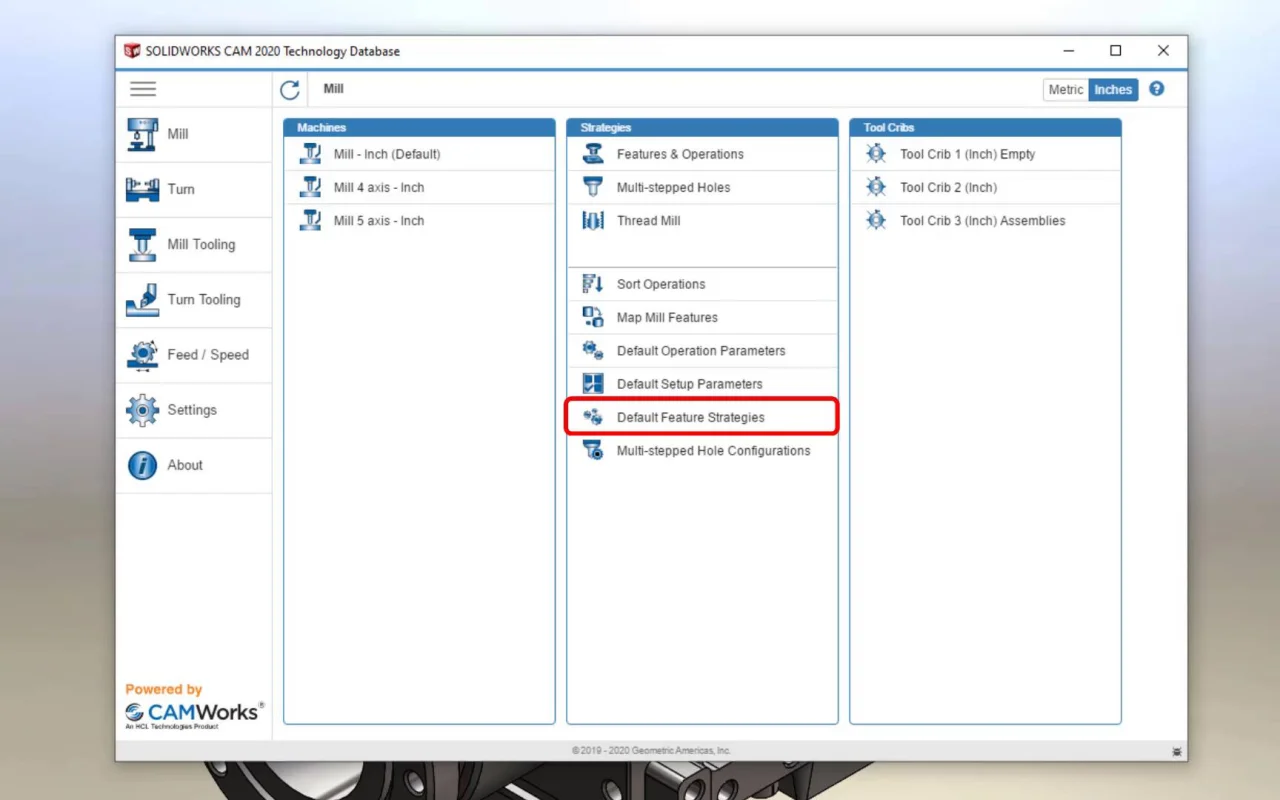Click the Tool Crib 1 (Inch) Empty icon

pyautogui.click(x=876, y=154)
